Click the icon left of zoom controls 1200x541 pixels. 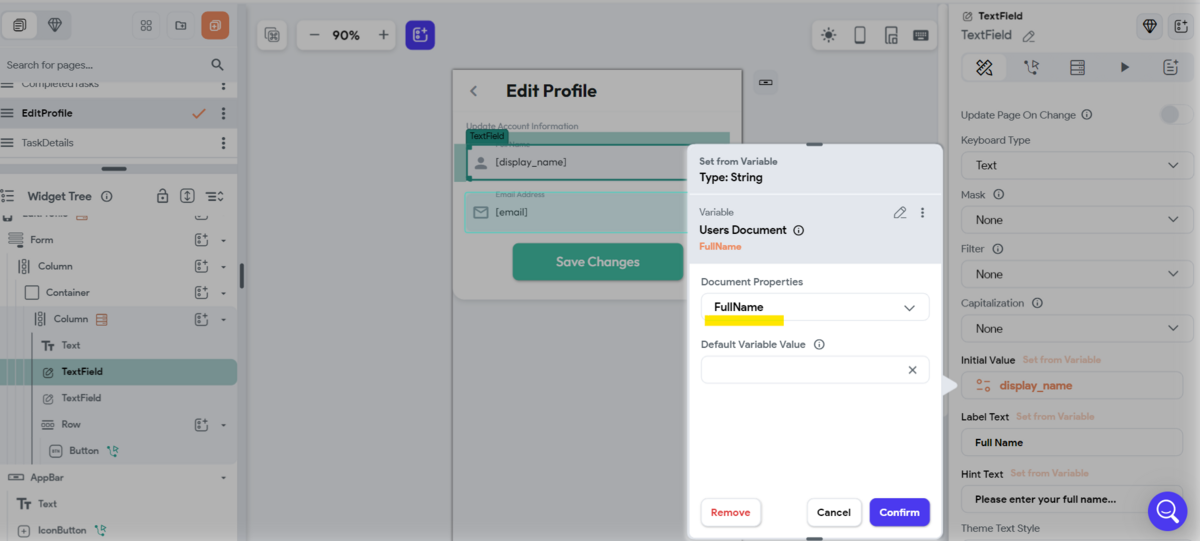click(x=272, y=35)
